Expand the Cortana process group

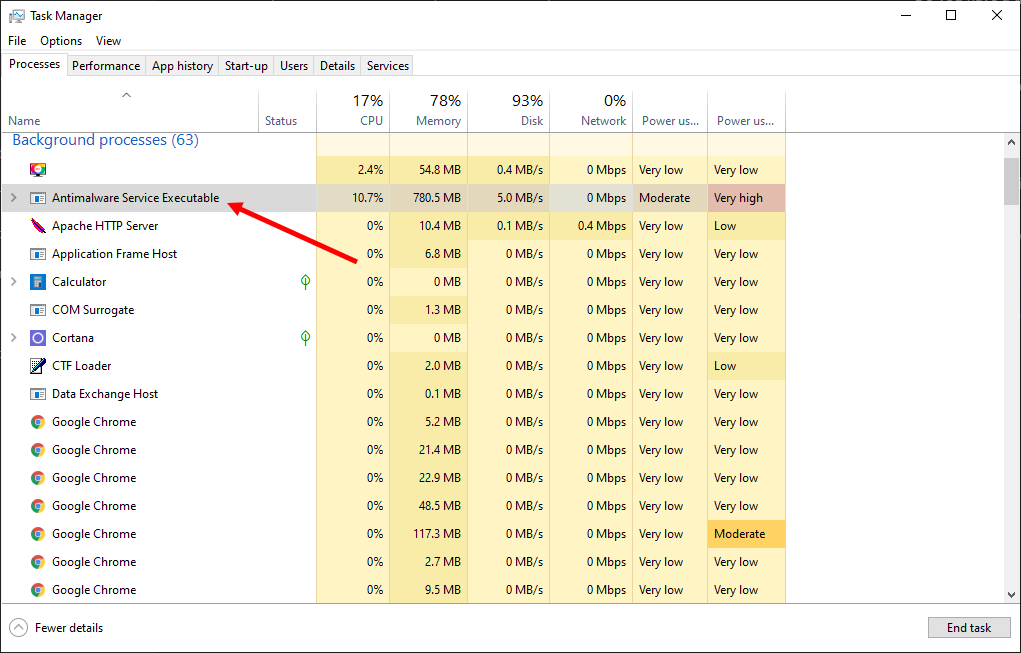coord(14,338)
